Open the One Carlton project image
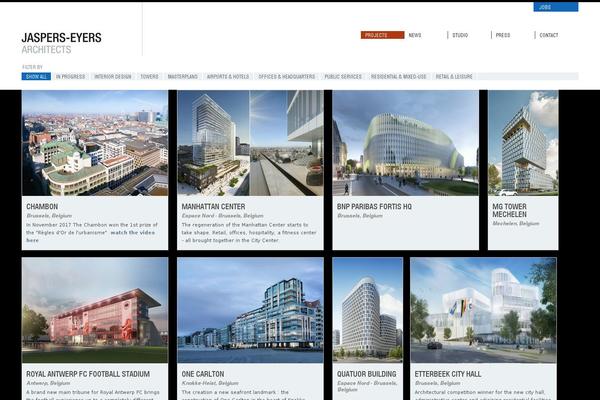Screen dimensions: 600x400 (x=250, y=310)
